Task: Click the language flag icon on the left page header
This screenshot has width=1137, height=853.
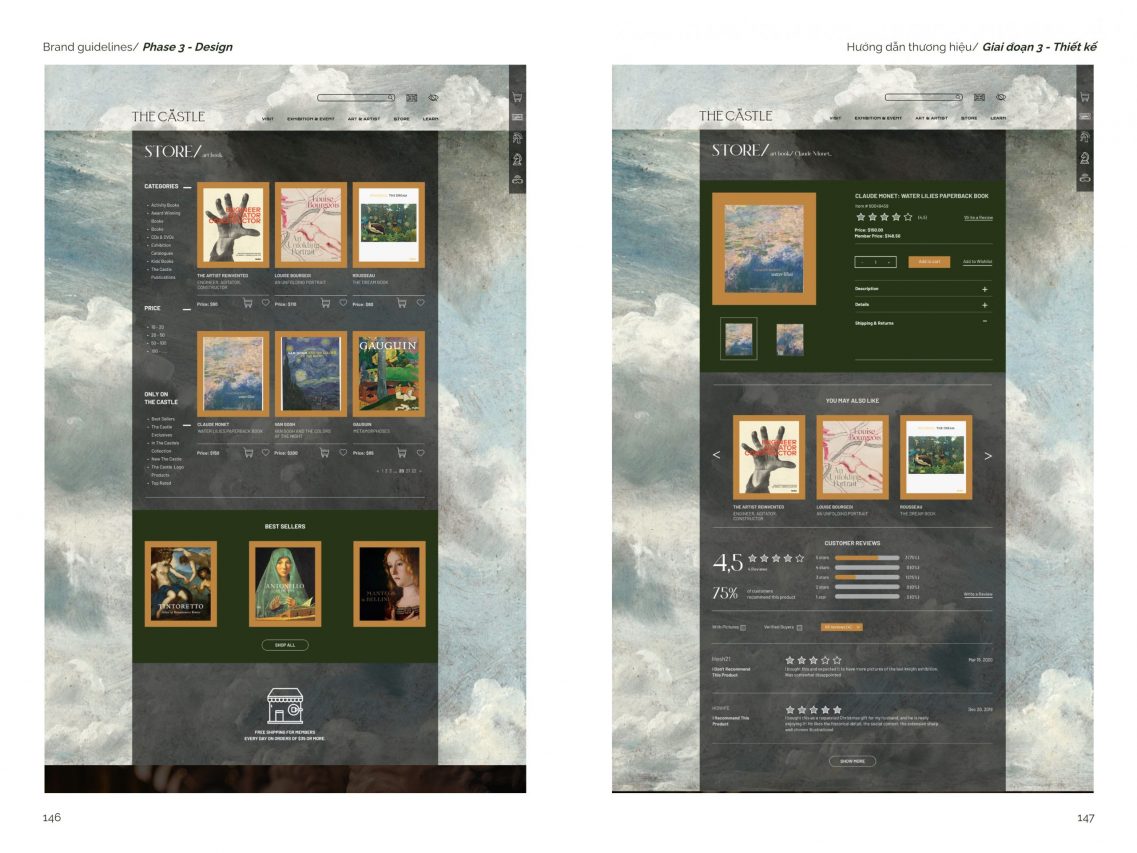Action: [x=412, y=98]
